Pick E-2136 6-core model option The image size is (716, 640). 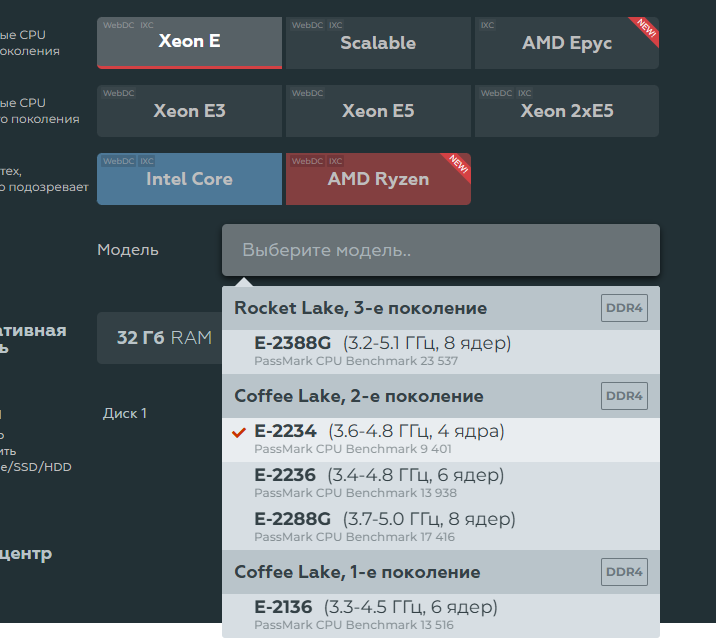point(441,615)
